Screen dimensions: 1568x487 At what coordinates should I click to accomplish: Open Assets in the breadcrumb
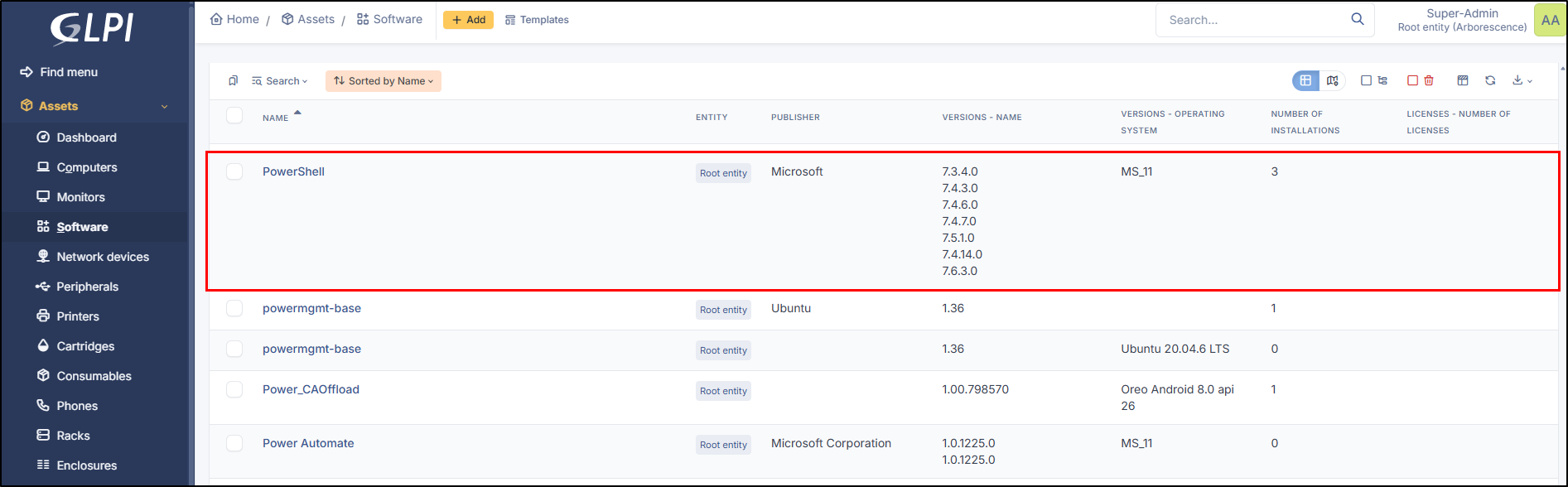coord(308,19)
